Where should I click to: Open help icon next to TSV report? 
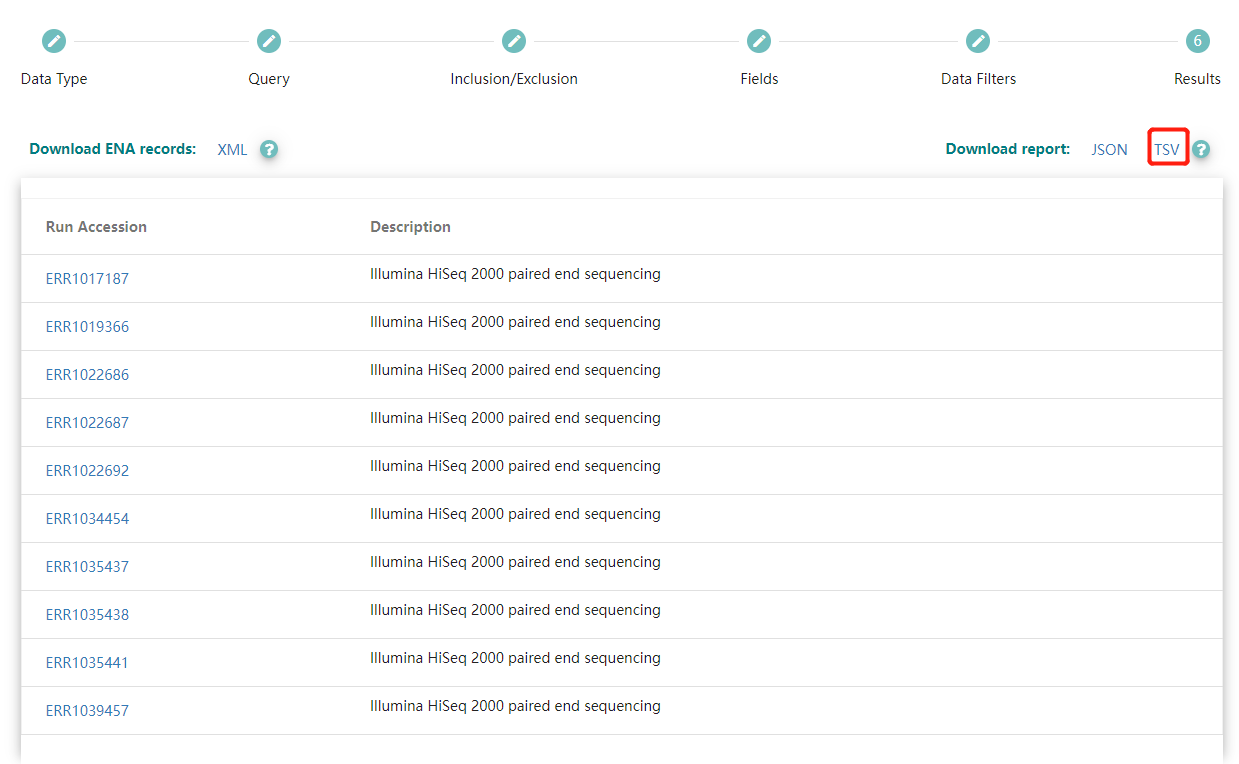[x=1201, y=149]
